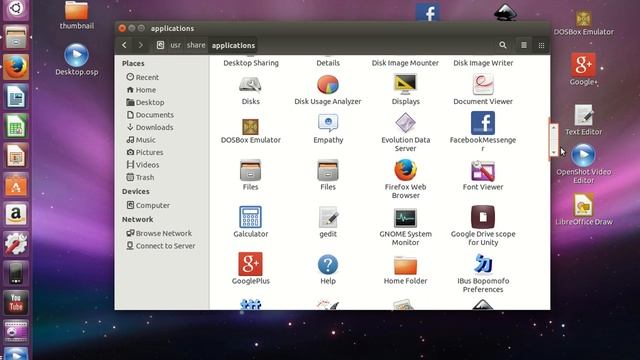
Task: Open Videos in the sidebar
Action: click(x=143, y=165)
